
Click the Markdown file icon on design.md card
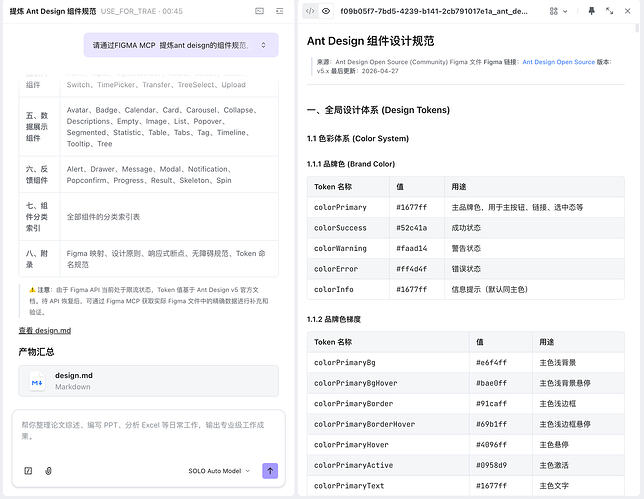point(37,382)
